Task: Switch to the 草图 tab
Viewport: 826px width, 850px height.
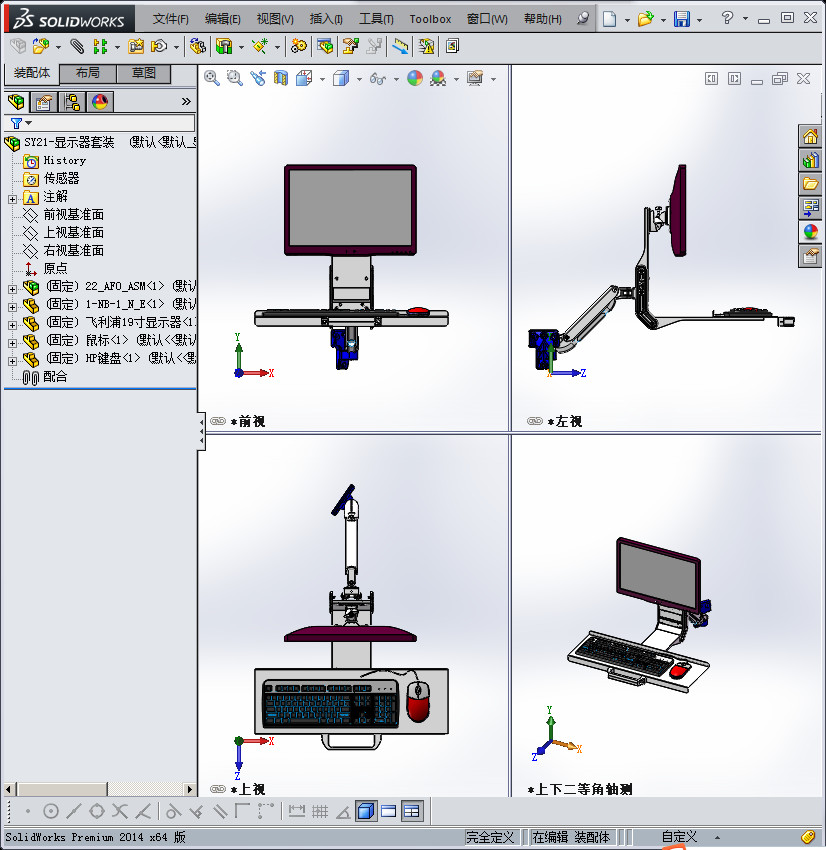Action: click(144, 73)
